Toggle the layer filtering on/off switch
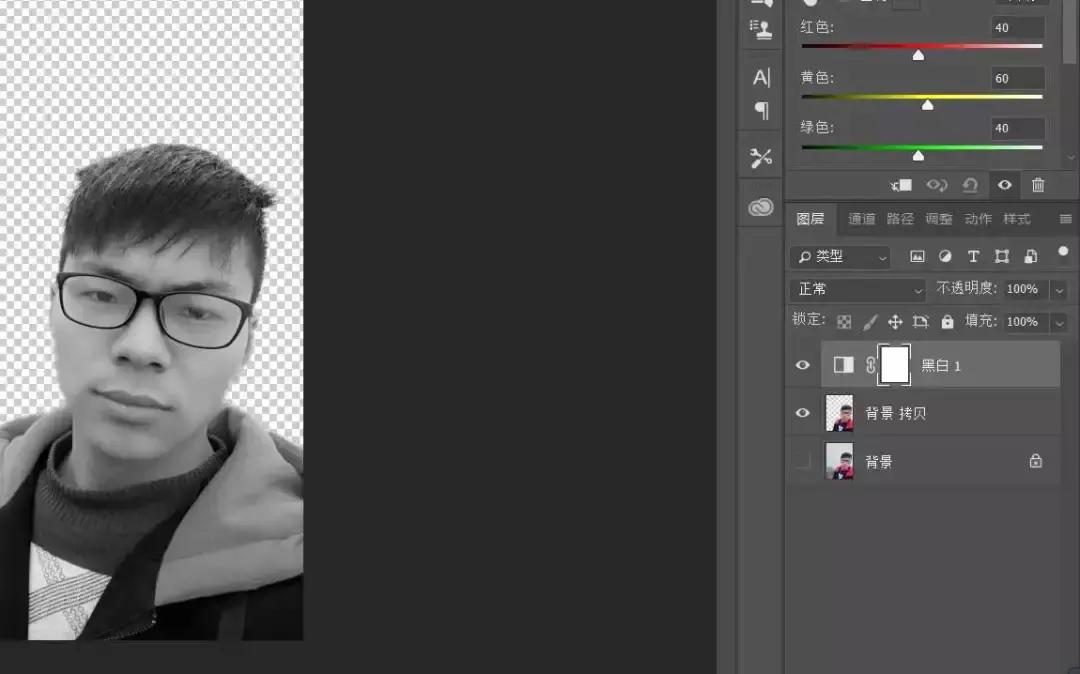Image resolution: width=1080 pixels, height=674 pixels. pyautogui.click(x=1063, y=252)
